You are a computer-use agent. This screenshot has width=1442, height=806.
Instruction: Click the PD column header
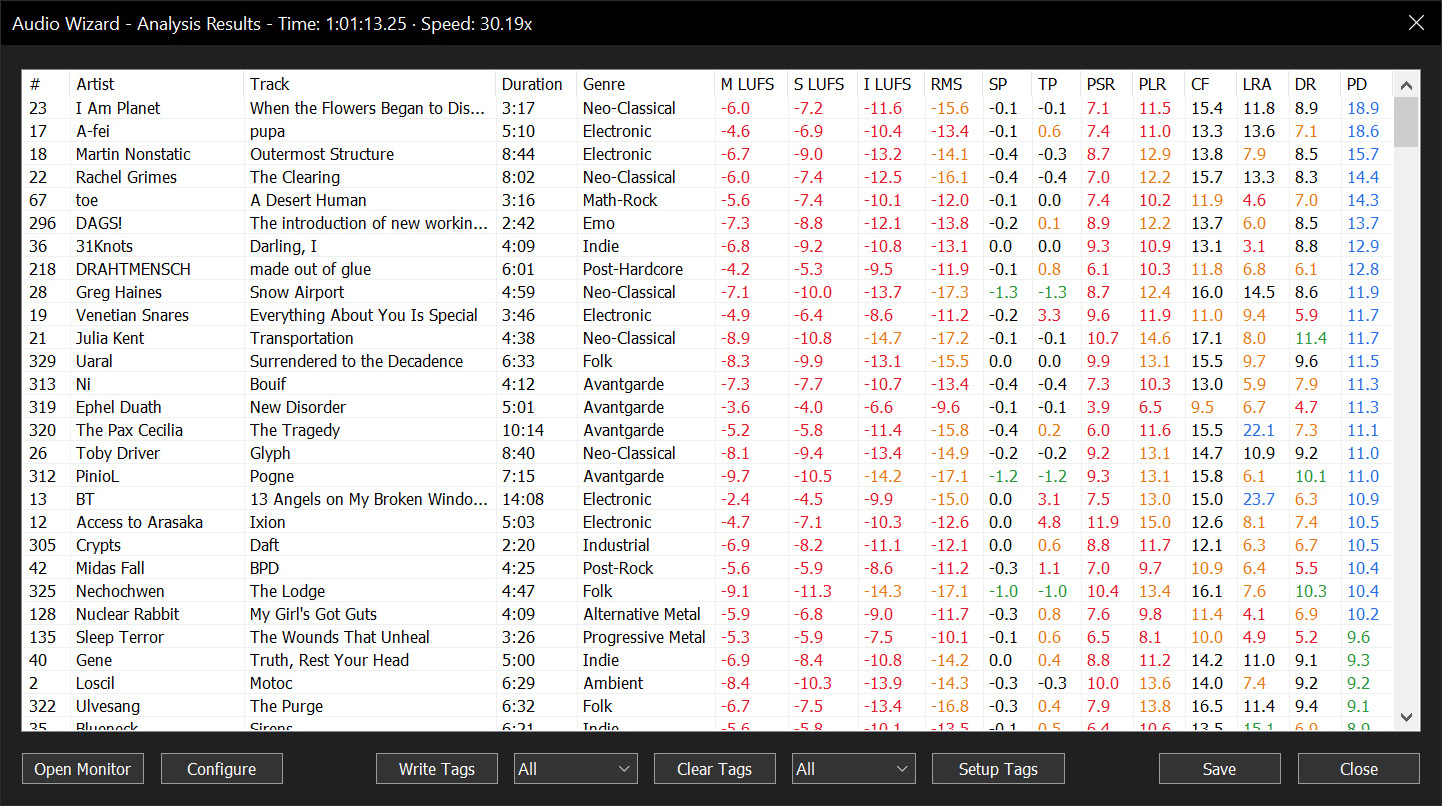click(1357, 84)
